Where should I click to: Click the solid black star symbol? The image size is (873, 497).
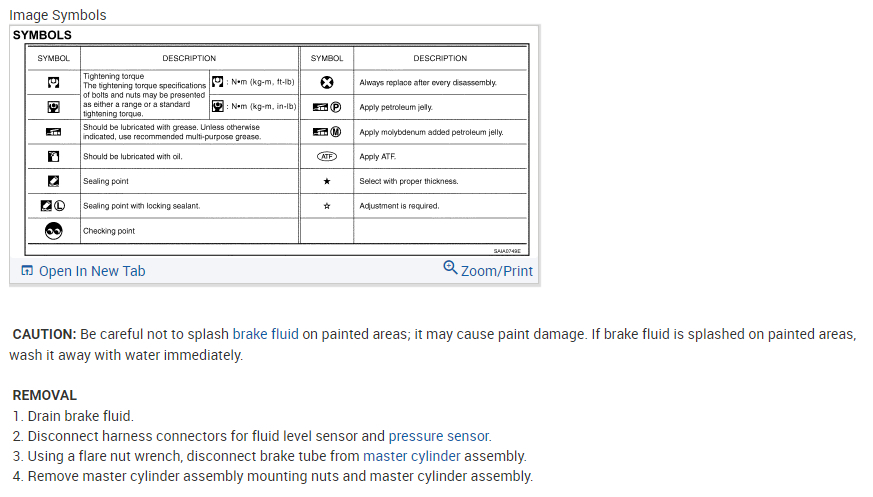(327, 181)
